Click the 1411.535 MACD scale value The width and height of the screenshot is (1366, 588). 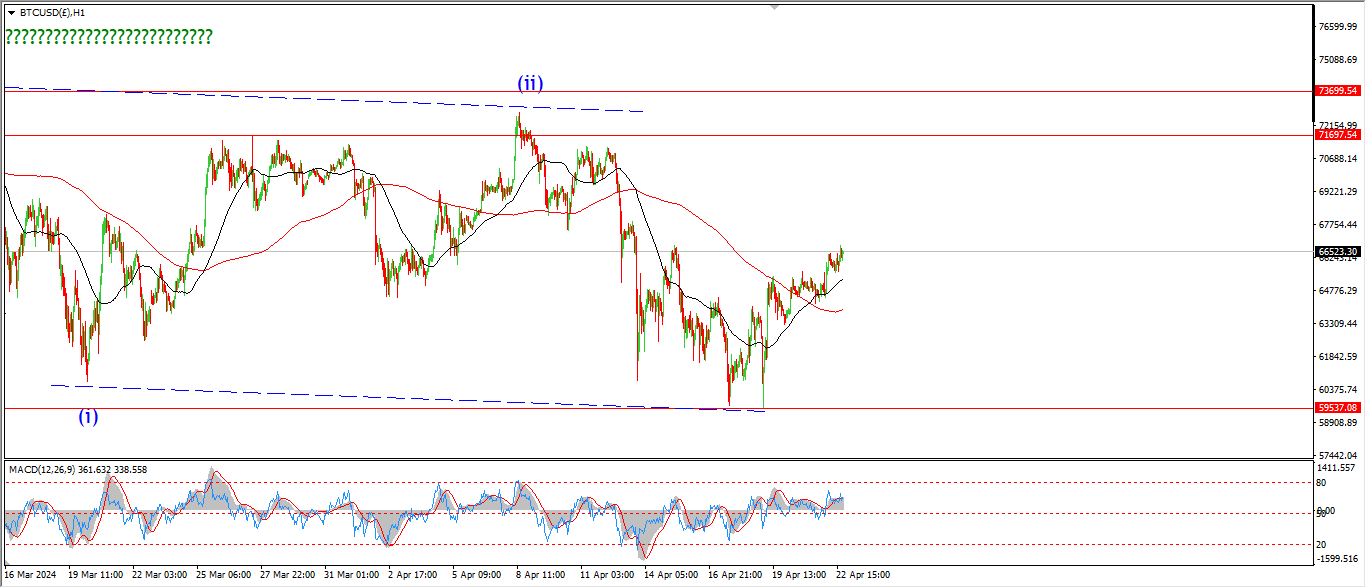pyautogui.click(x=1337, y=467)
